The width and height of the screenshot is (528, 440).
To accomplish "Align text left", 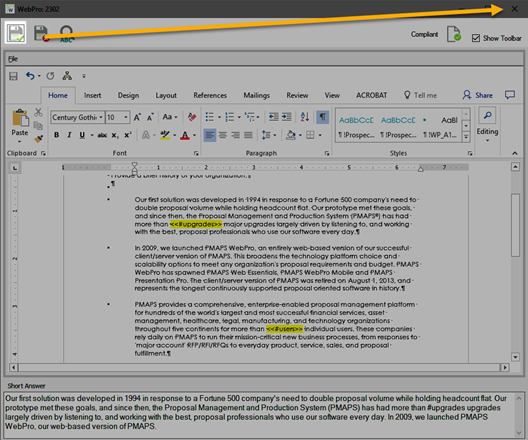I will point(210,135).
